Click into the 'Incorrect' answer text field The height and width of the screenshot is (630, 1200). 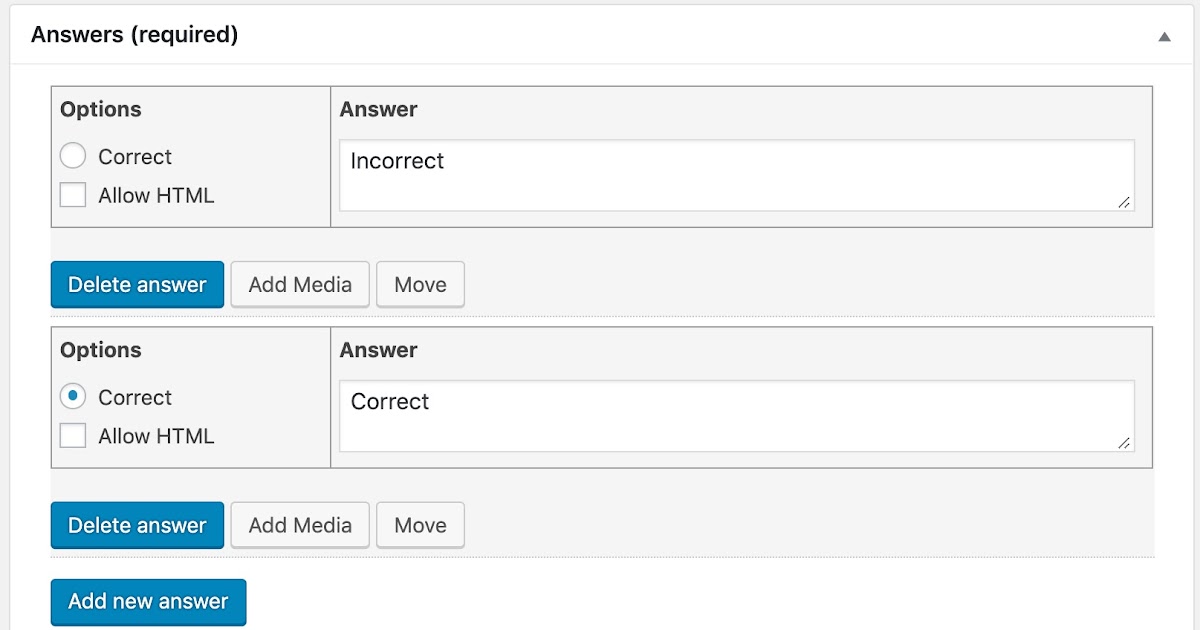point(736,175)
